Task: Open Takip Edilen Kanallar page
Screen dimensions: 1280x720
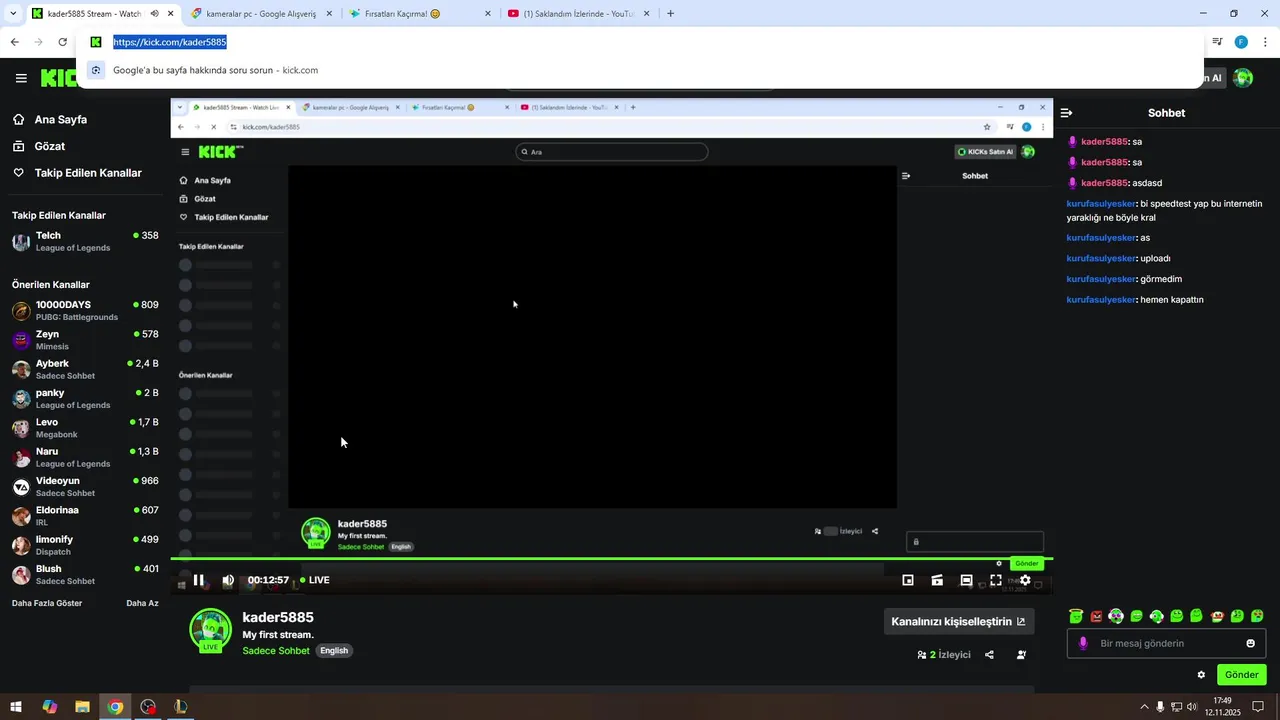Action: coord(88,173)
